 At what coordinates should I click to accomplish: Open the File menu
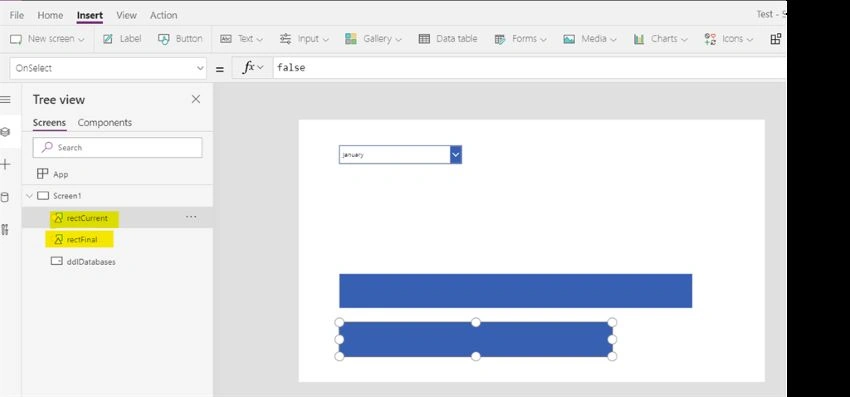[17, 15]
